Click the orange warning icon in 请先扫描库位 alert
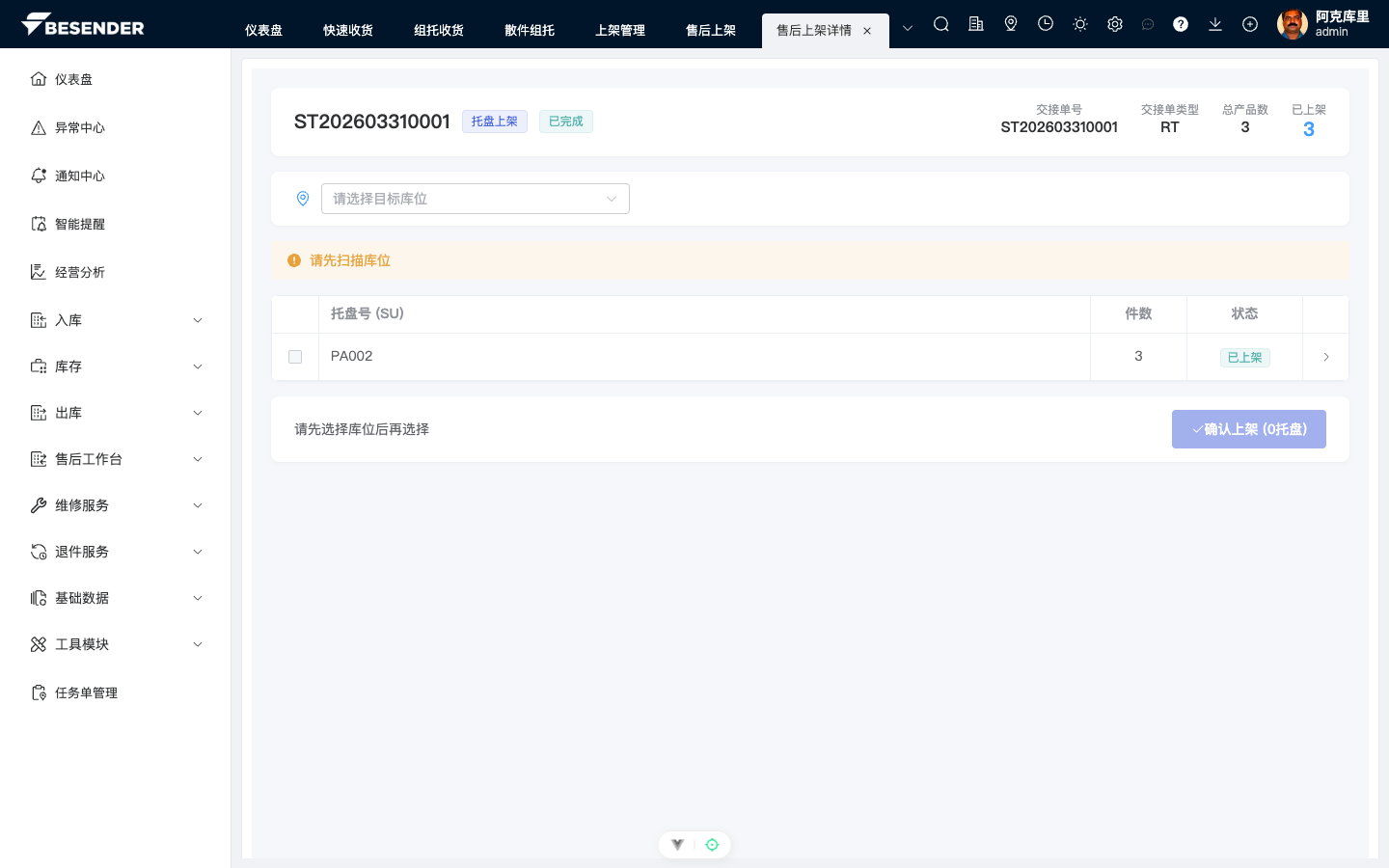1389x868 pixels. coord(294,260)
